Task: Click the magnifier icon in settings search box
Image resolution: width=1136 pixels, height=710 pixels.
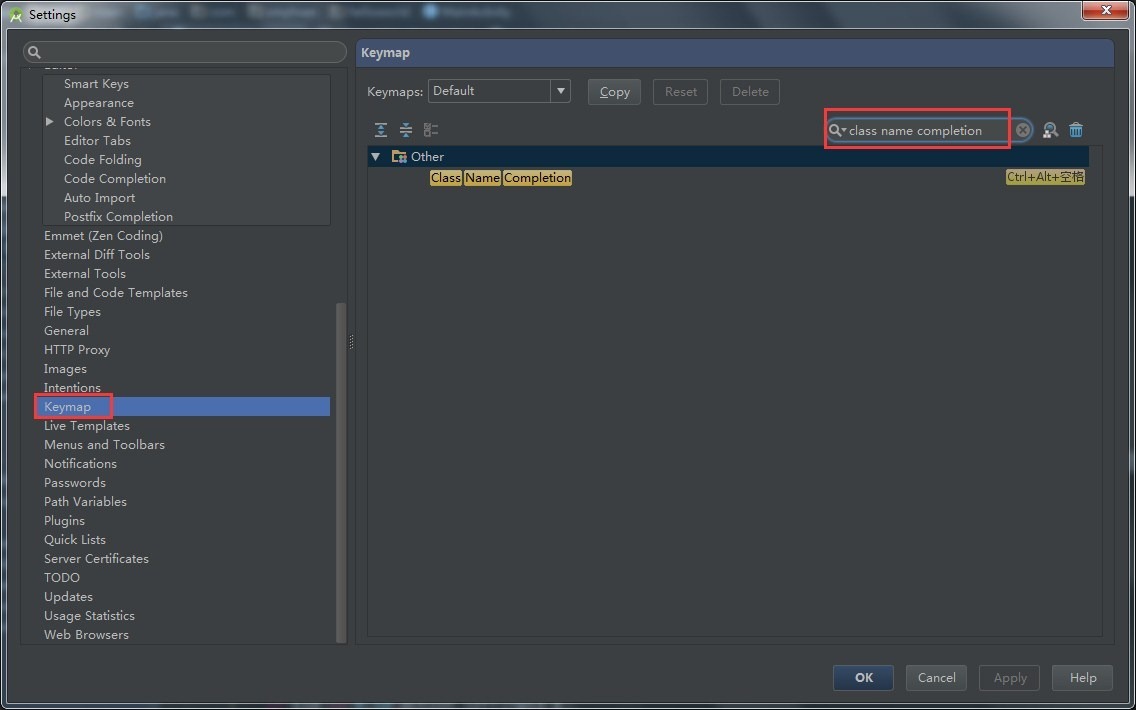Action: (34, 52)
